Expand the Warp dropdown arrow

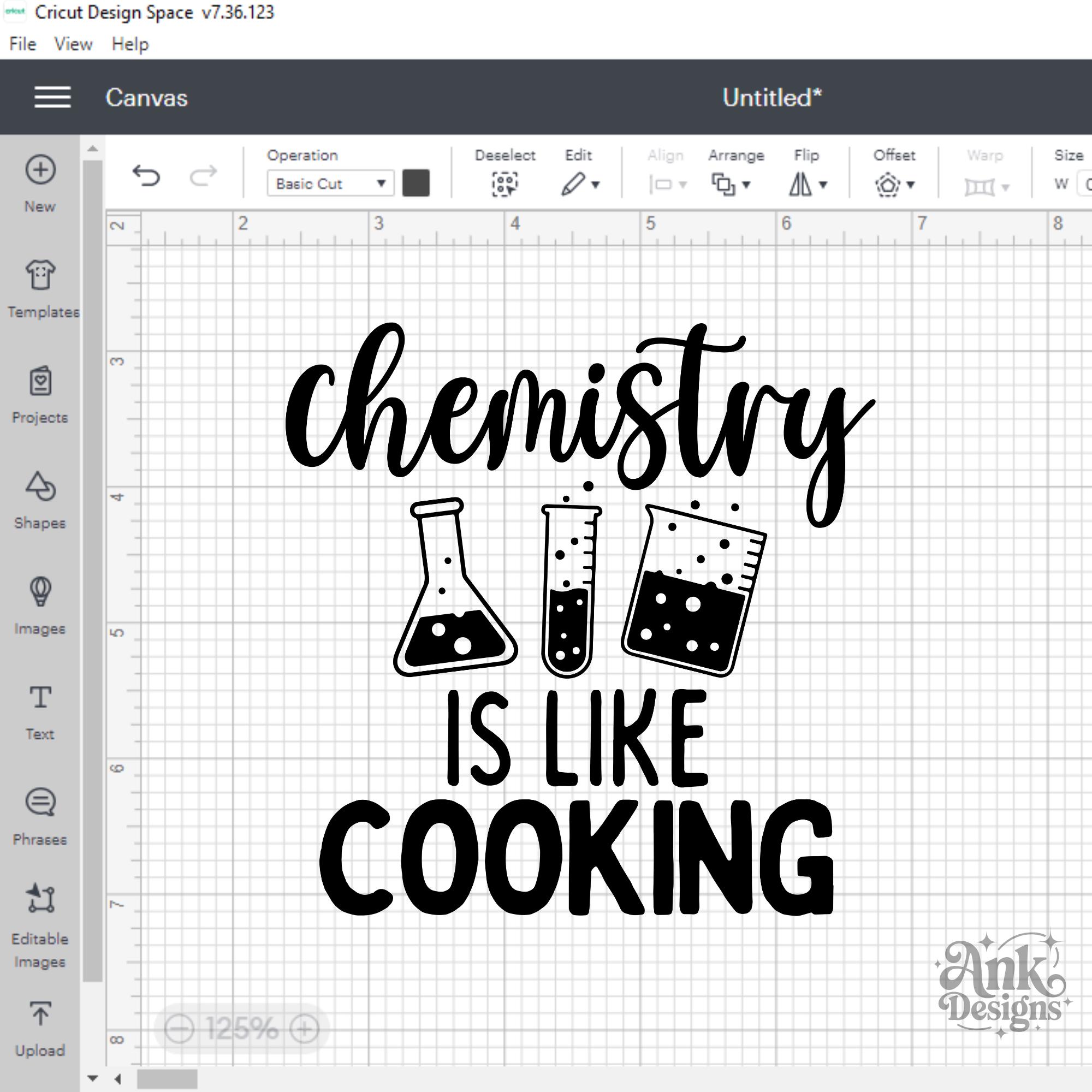[x=1005, y=187]
